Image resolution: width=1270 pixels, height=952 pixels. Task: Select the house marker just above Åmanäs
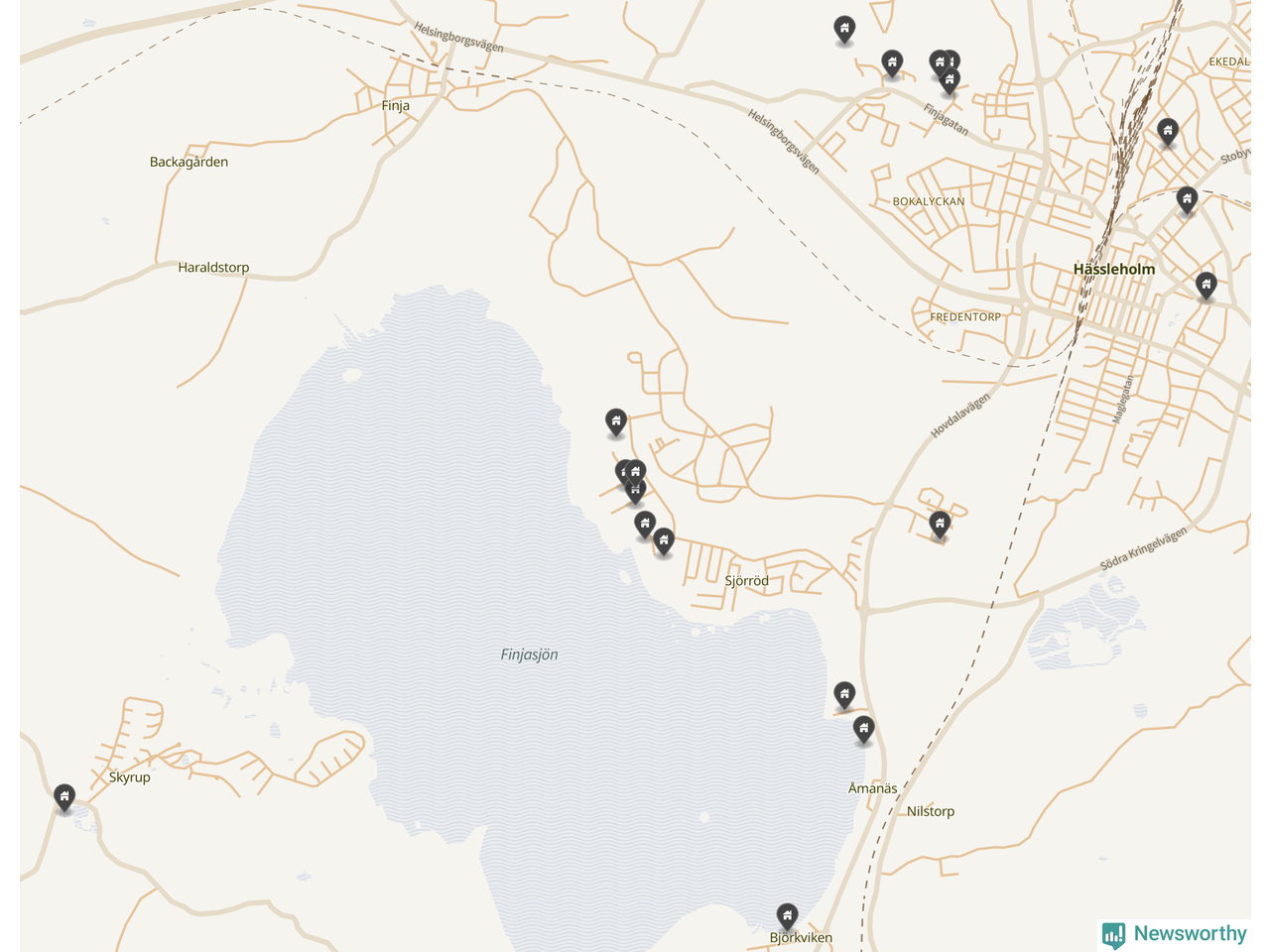click(864, 731)
